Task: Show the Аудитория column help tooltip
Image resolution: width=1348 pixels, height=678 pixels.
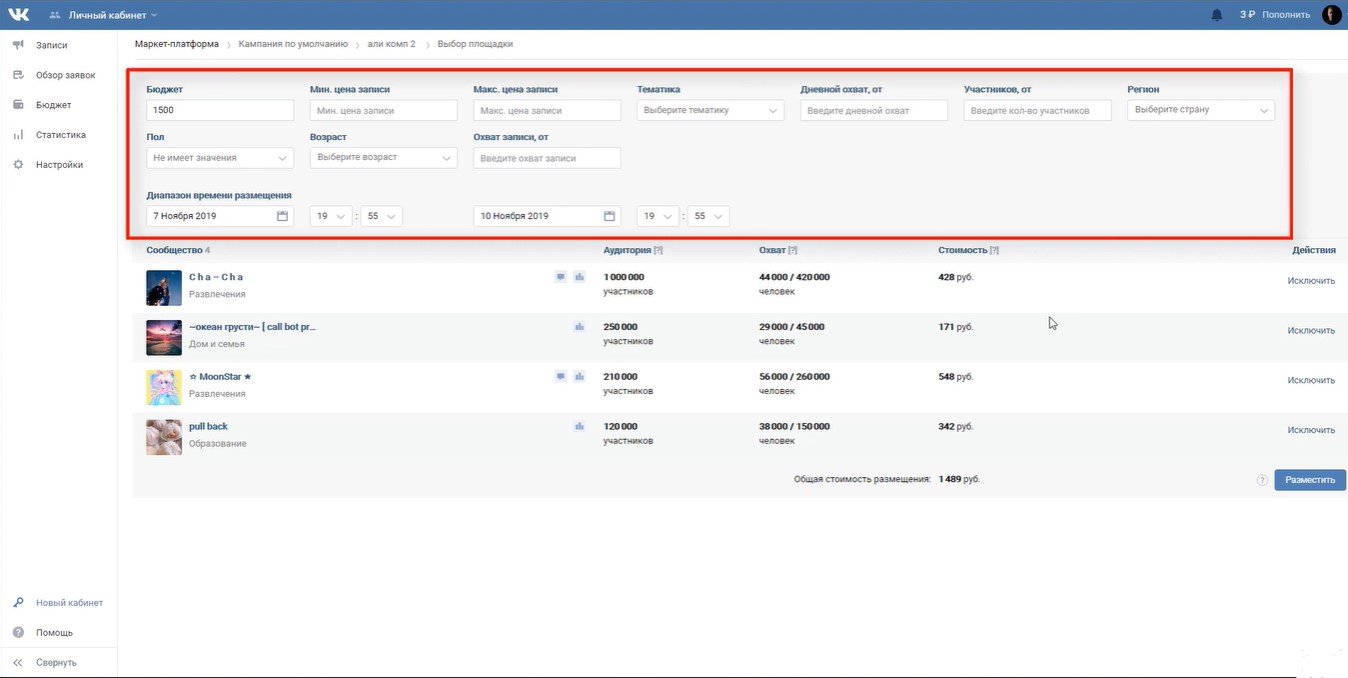Action: point(658,251)
